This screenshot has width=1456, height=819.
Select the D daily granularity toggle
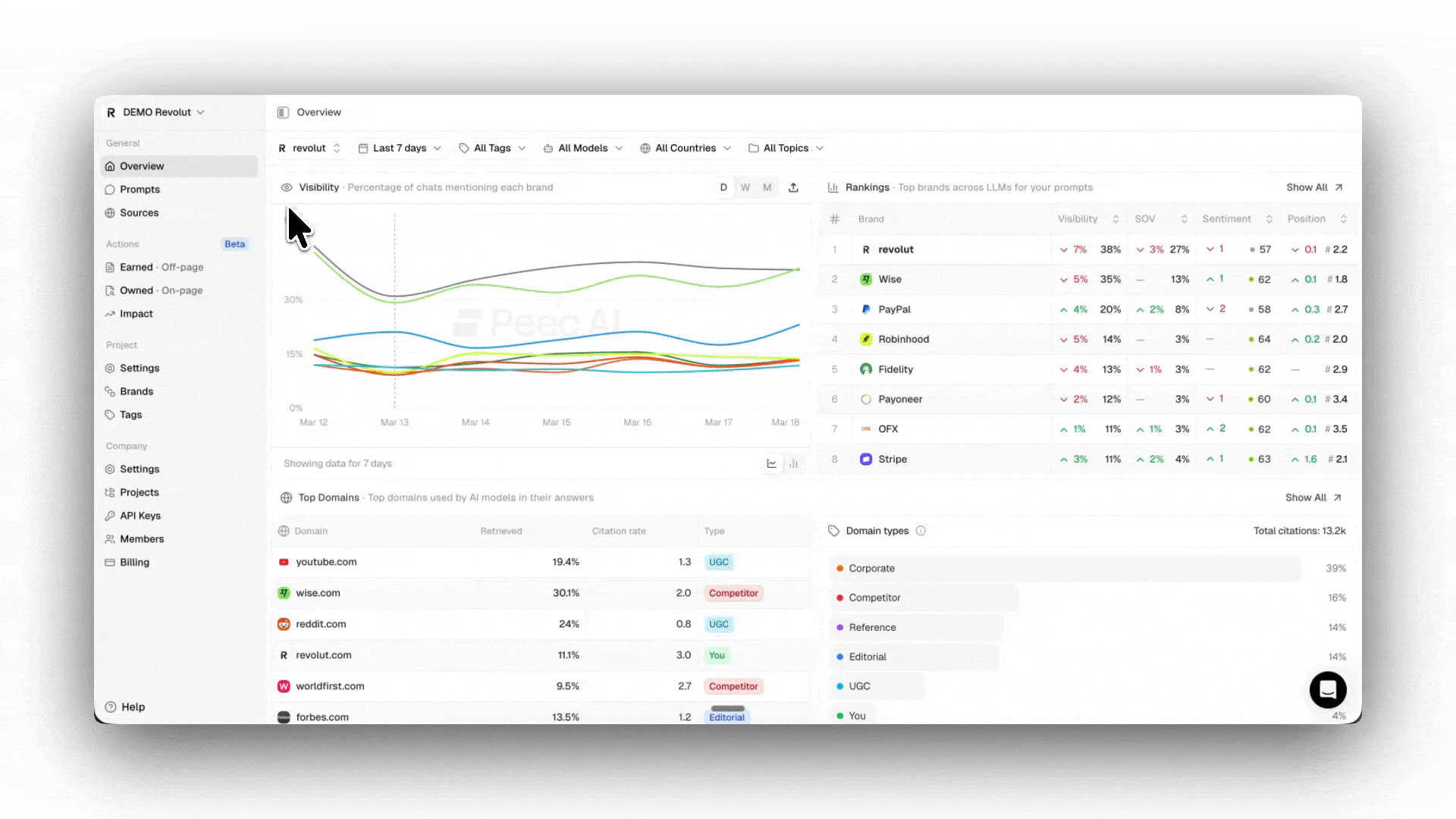[723, 187]
